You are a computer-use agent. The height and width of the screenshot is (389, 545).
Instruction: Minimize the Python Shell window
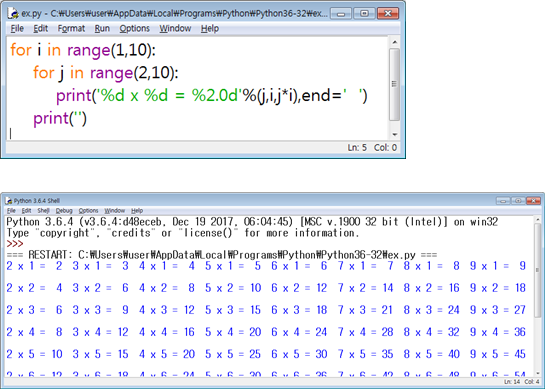click(x=503, y=201)
